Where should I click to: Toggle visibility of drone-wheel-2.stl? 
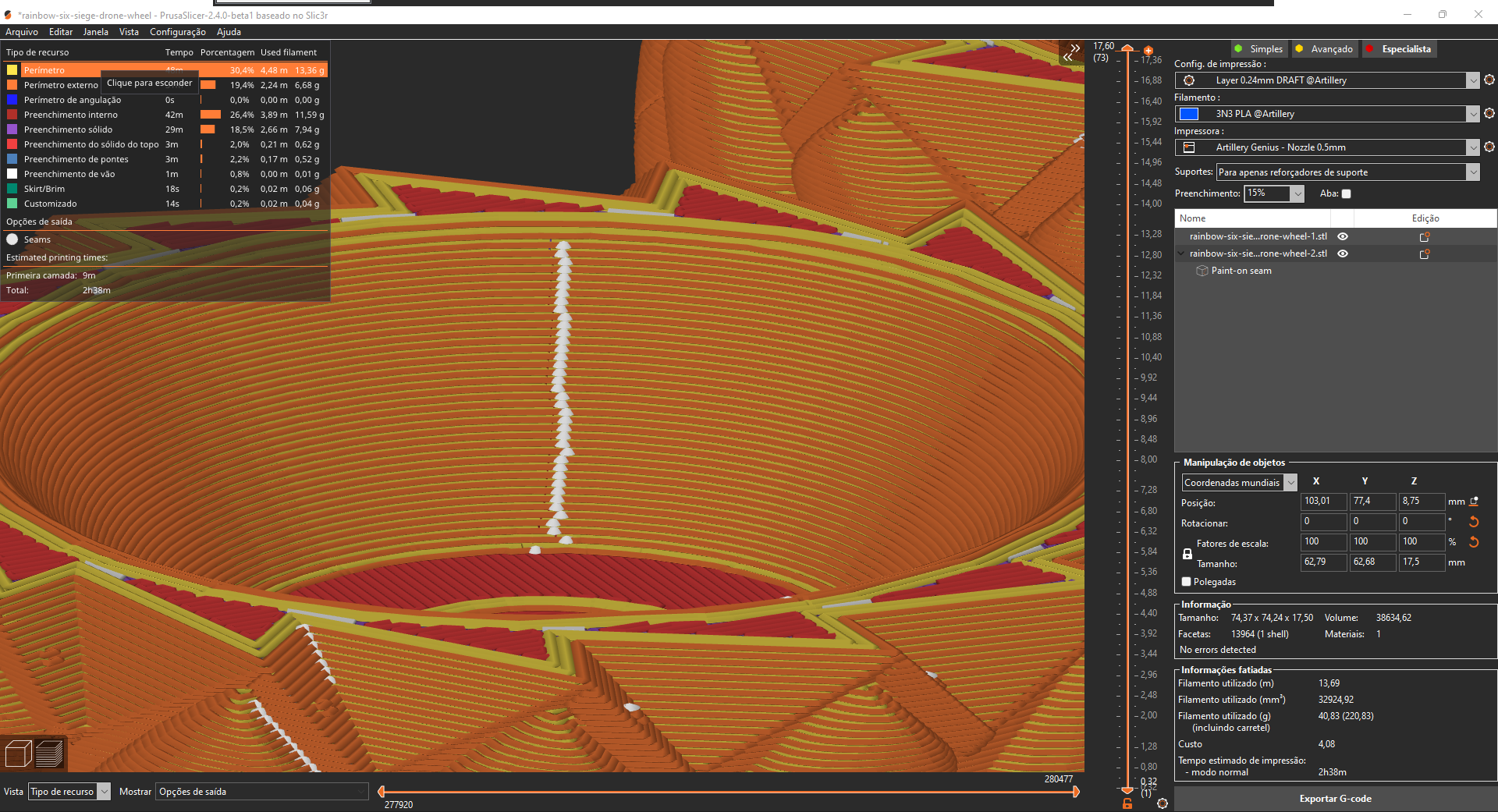click(x=1343, y=254)
